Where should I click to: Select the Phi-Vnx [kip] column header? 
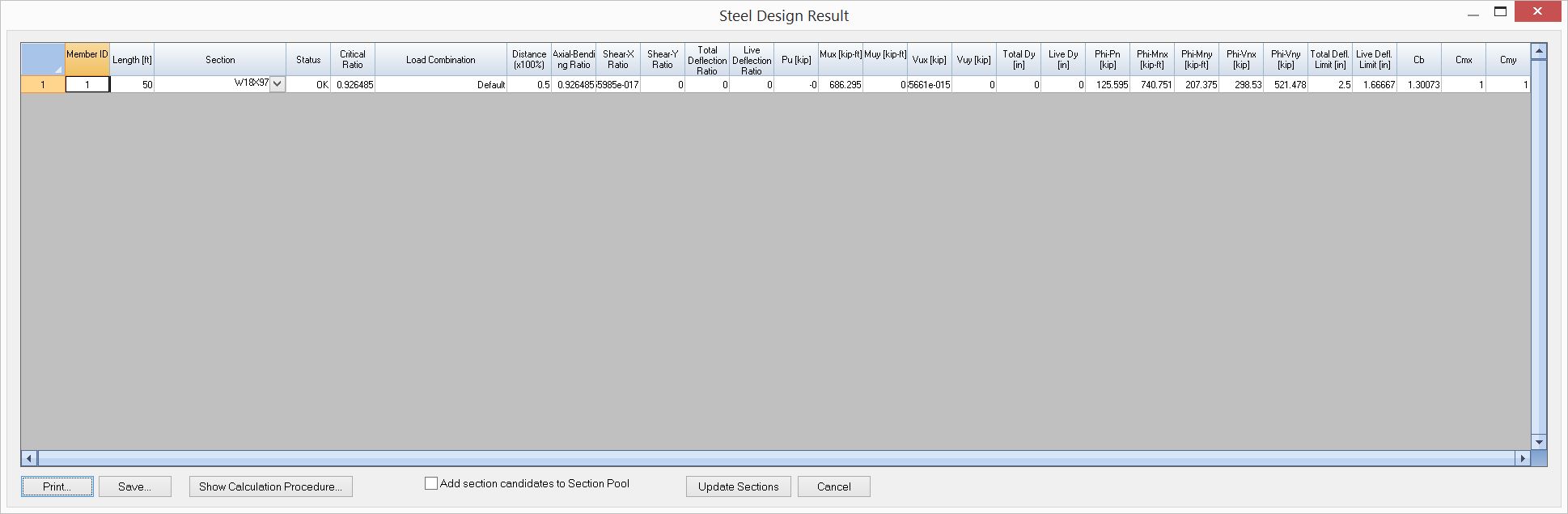pos(1241,60)
